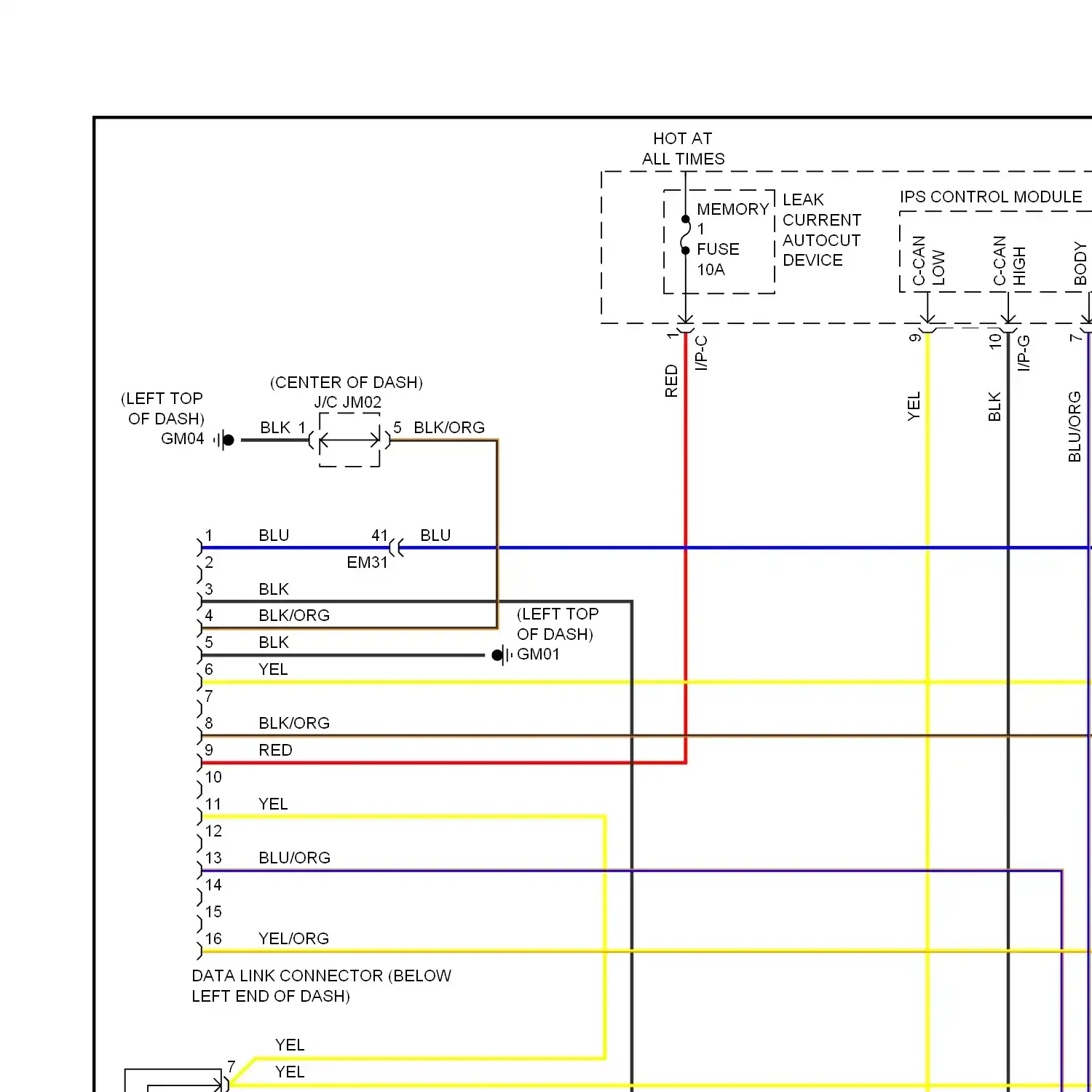Click RED label on data link pin 9
The height and width of the screenshot is (1092, 1092).
(x=275, y=751)
